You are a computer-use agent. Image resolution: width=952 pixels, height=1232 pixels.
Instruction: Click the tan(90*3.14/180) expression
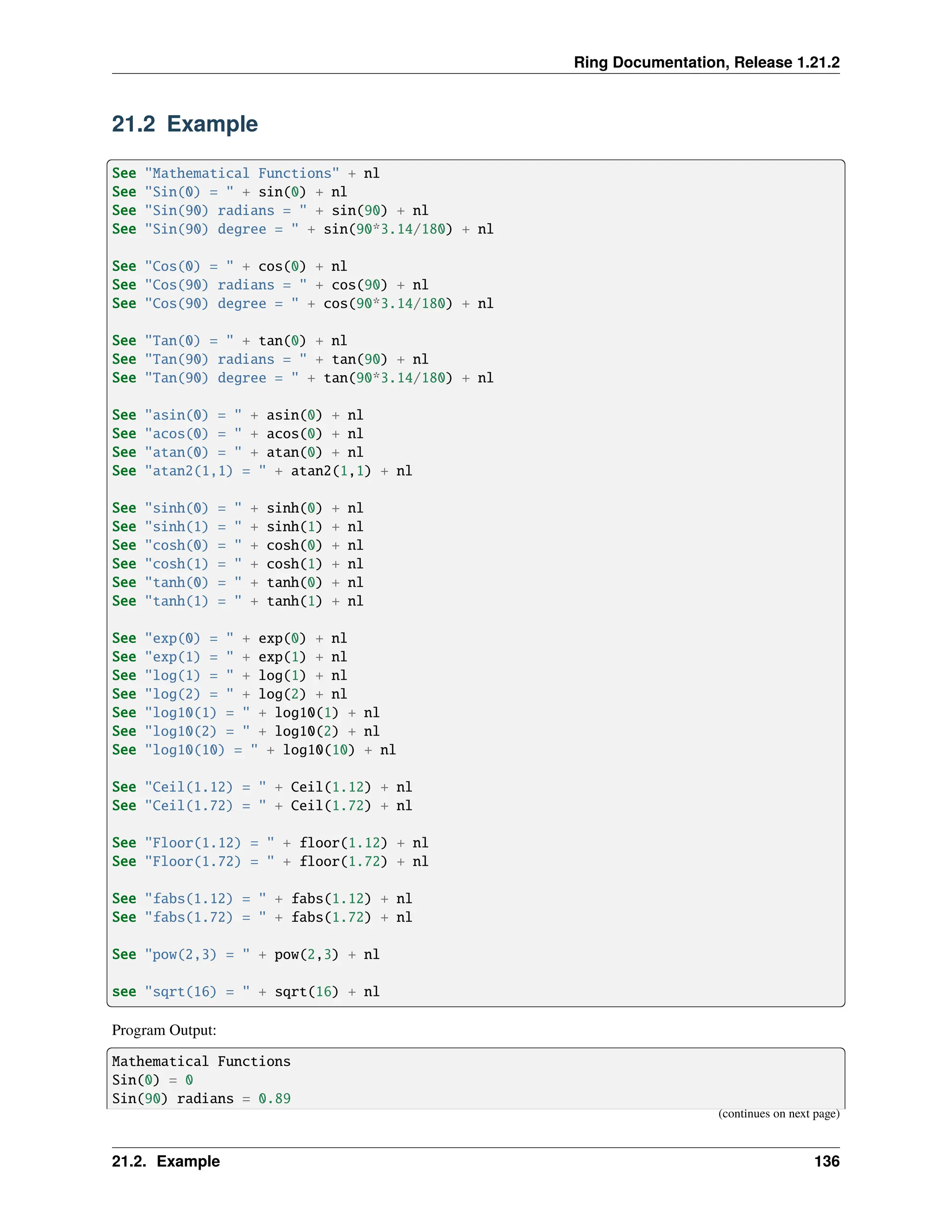[x=388, y=378]
